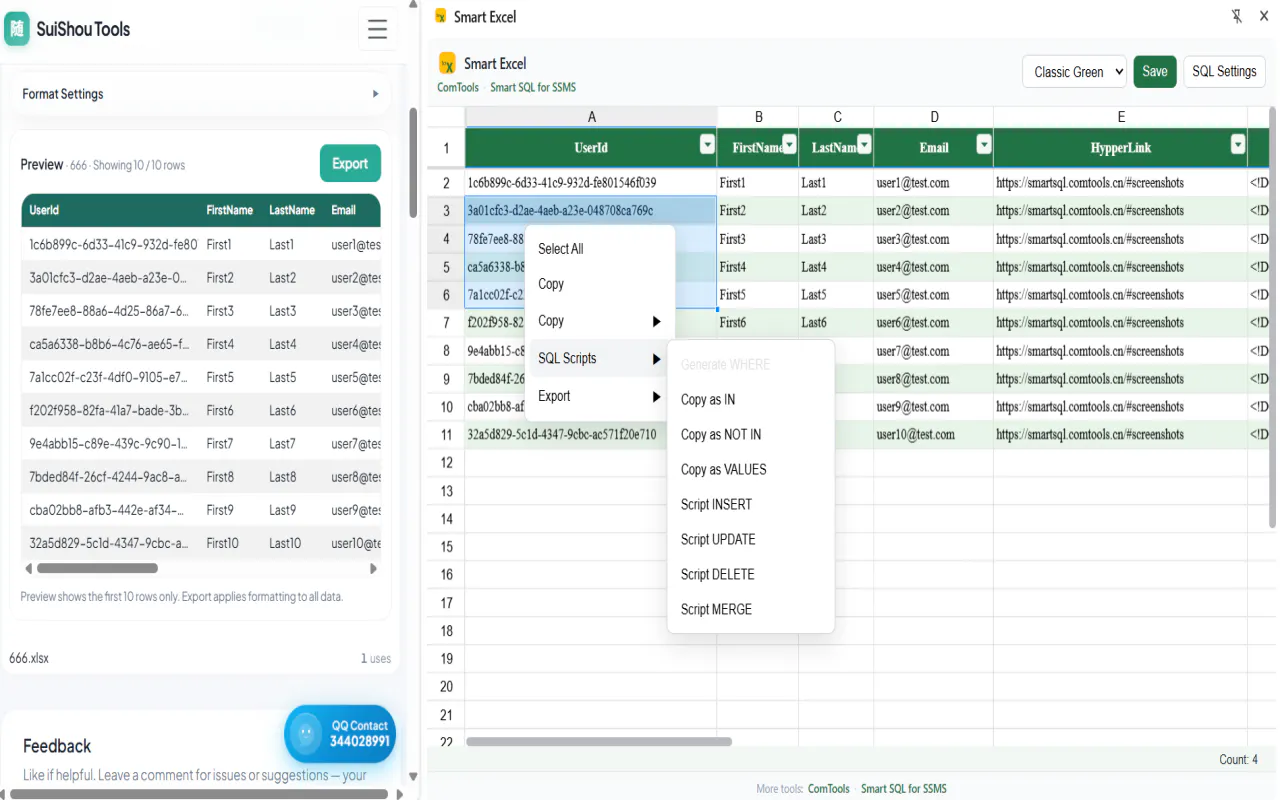
Task: Select row 2 header
Action: [446, 183]
